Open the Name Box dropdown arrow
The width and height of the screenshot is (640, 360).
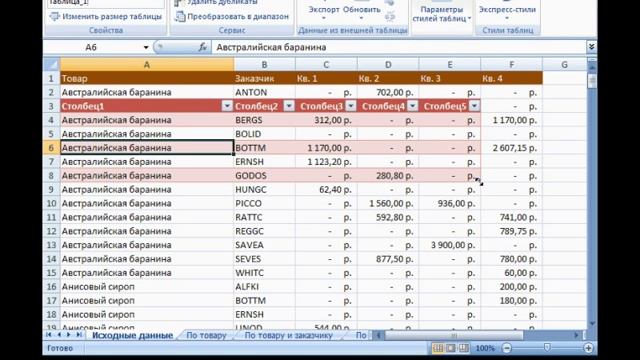pyautogui.click(x=146, y=47)
